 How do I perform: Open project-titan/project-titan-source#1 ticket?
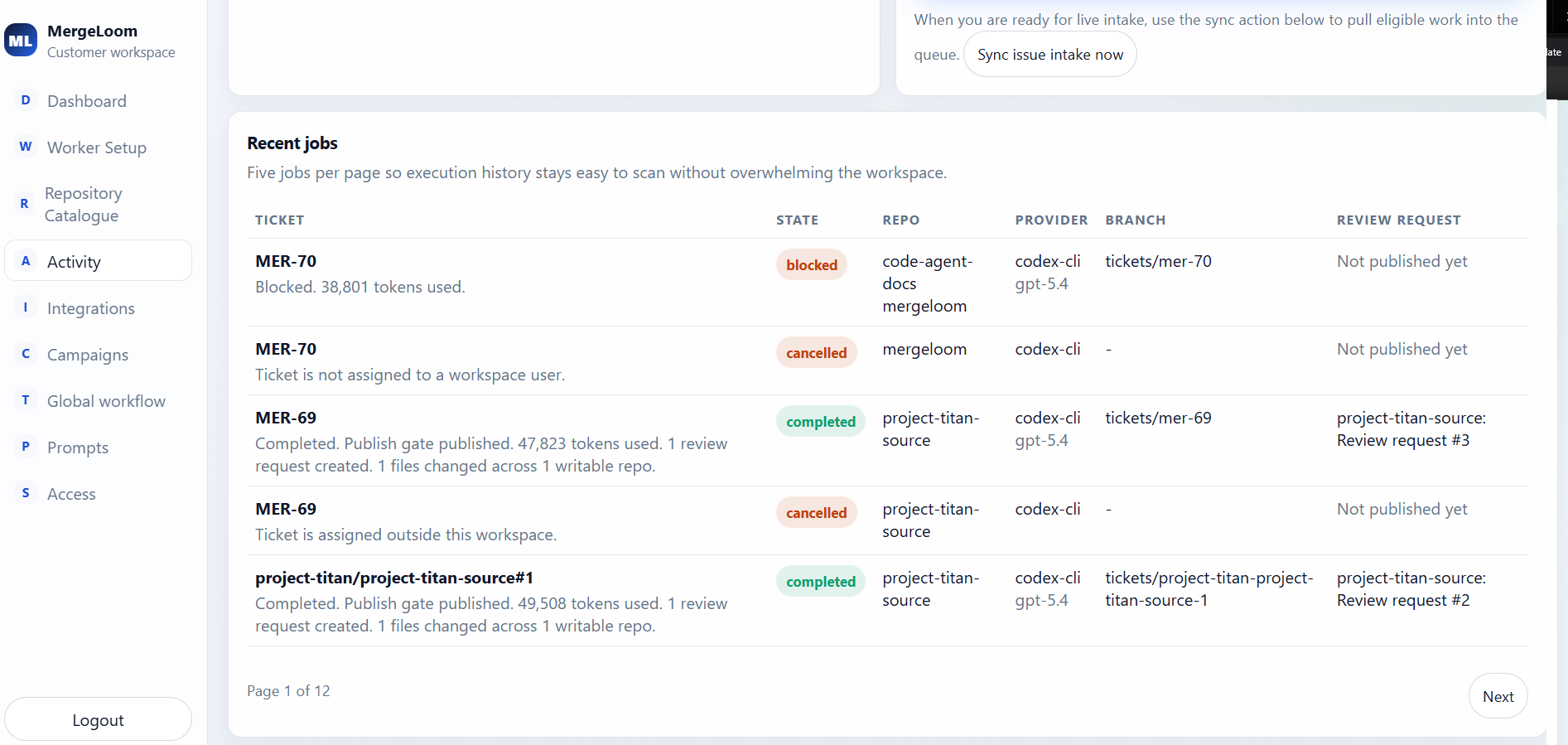[394, 578]
